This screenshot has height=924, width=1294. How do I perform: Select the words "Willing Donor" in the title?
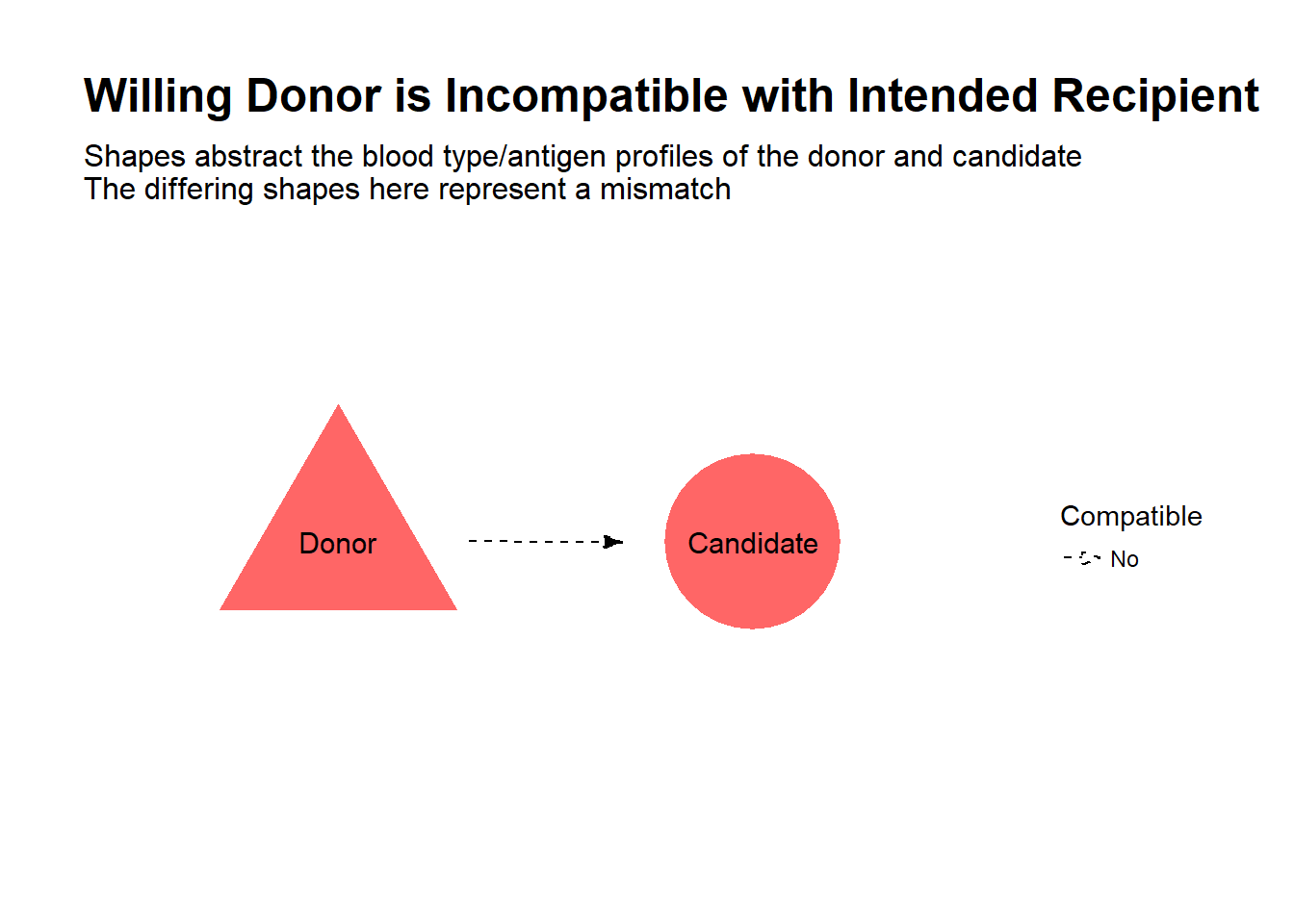tap(233, 97)
